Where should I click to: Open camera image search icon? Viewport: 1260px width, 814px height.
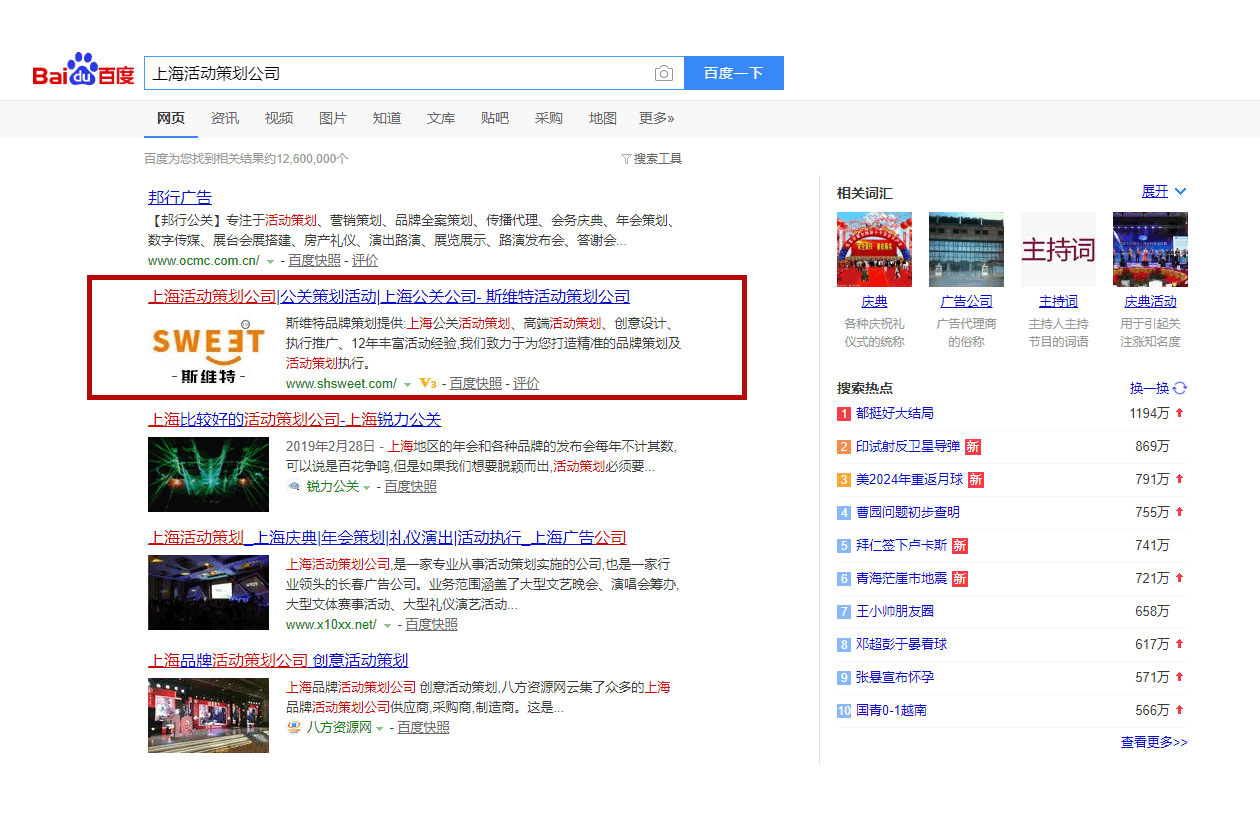664,73
